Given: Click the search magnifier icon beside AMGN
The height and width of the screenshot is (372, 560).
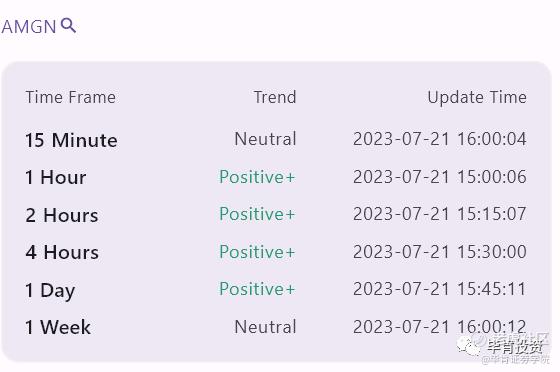Looking at the screenshot, I should [x=68, y=26].
